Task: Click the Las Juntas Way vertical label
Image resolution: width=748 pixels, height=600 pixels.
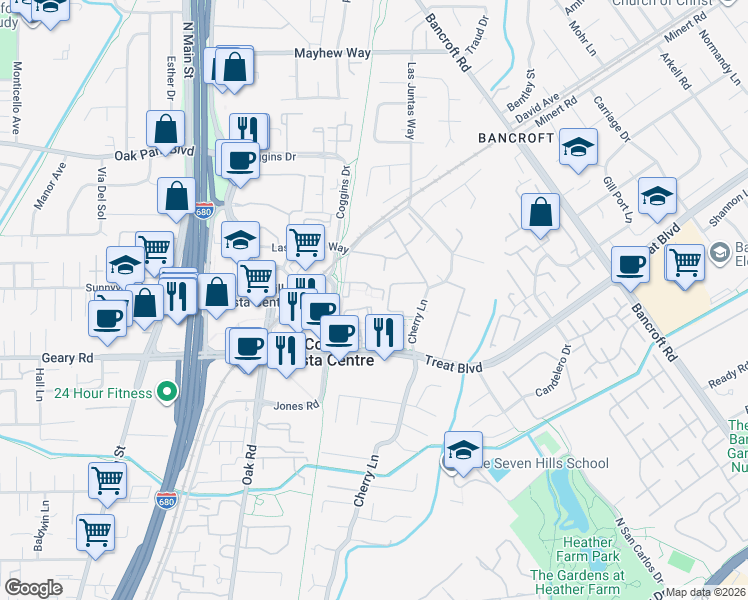Action: 411,101
